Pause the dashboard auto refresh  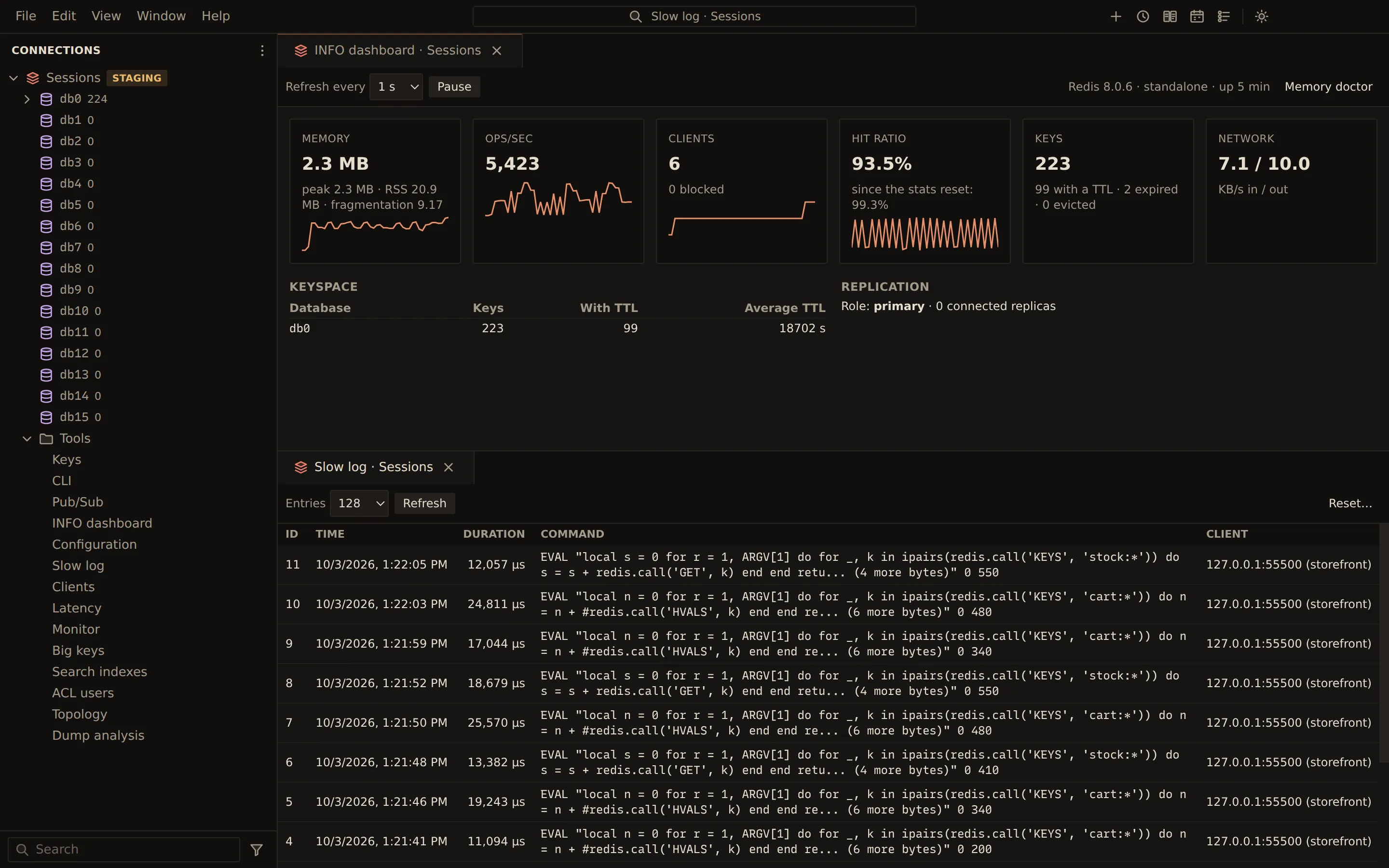tap(454, 87)
